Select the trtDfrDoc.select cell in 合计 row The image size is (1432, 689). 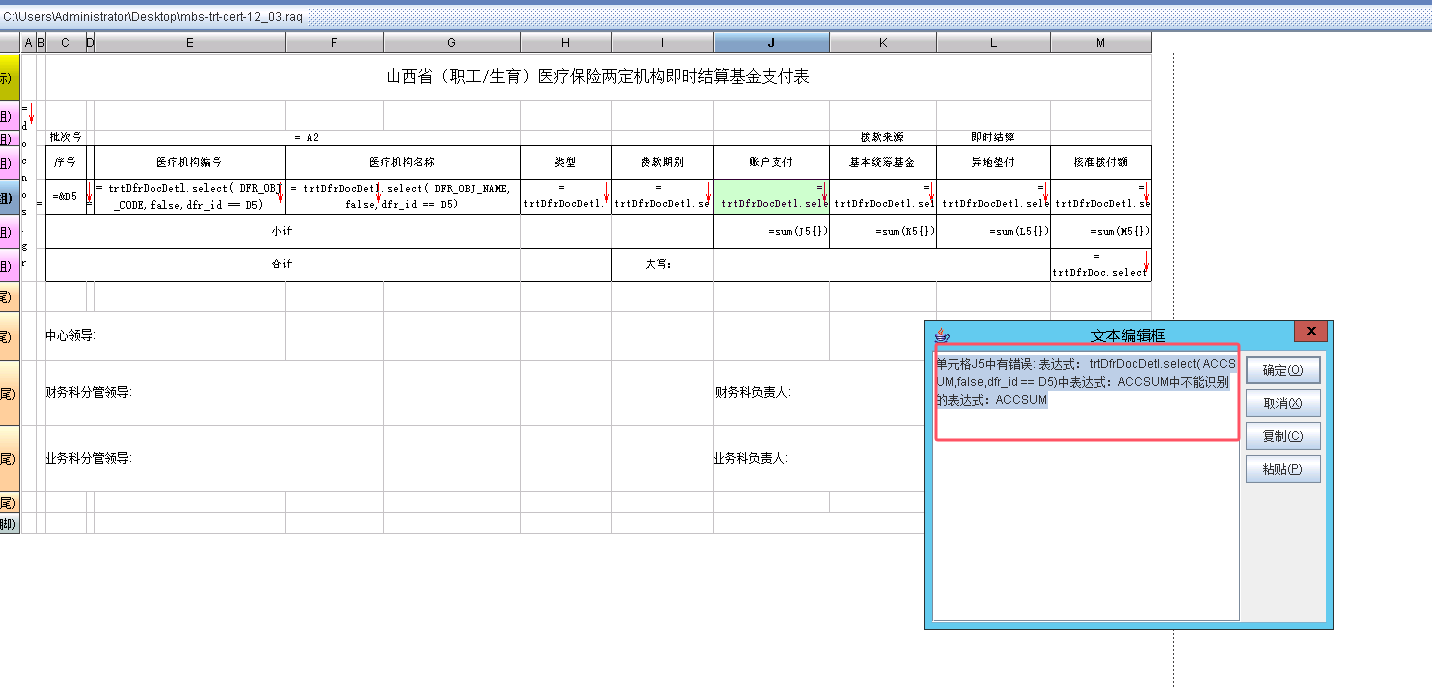(x=1101, y=265)
